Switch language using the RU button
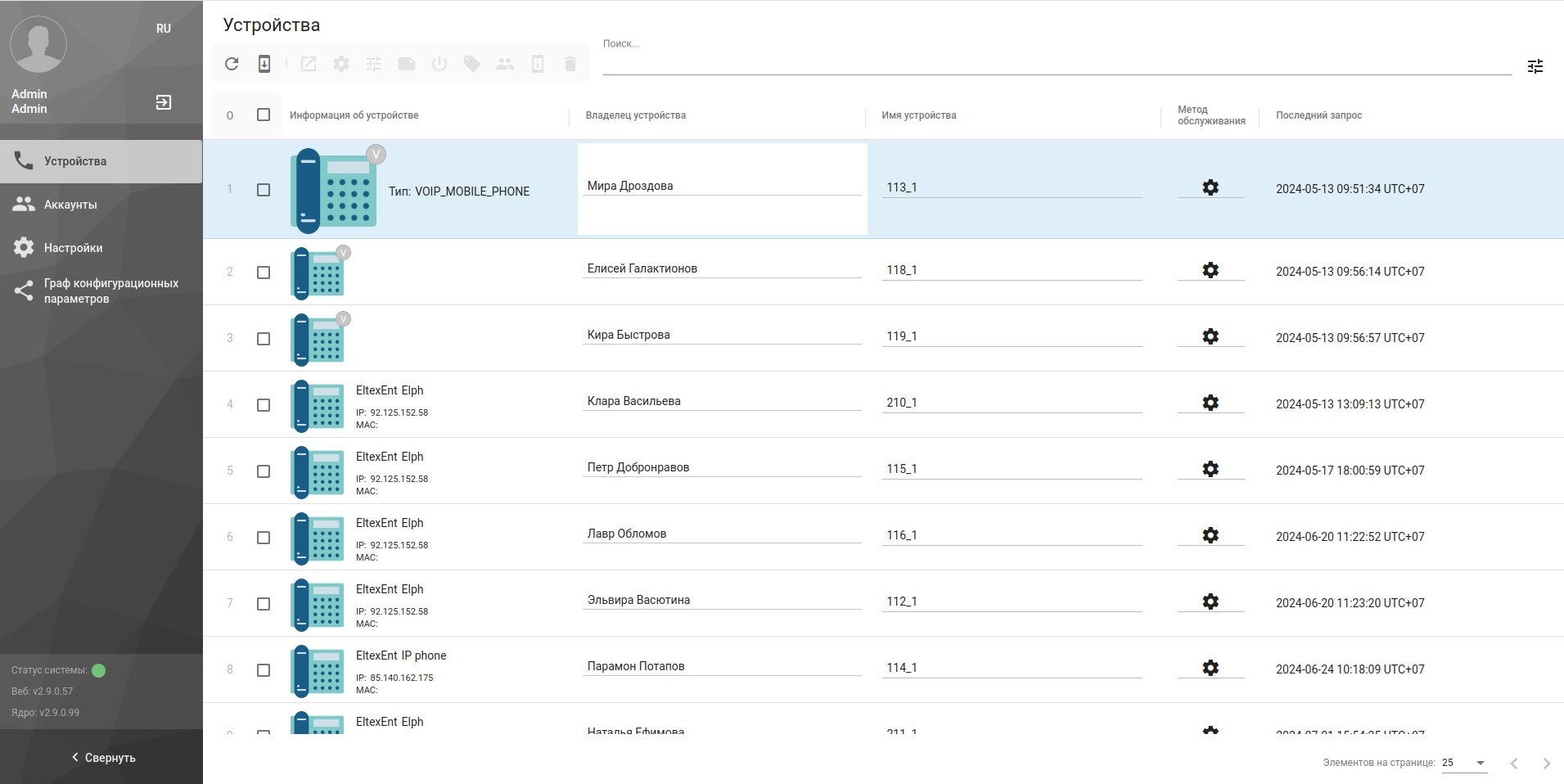The width and height of the screenshot is (1564, 784). 164,29
